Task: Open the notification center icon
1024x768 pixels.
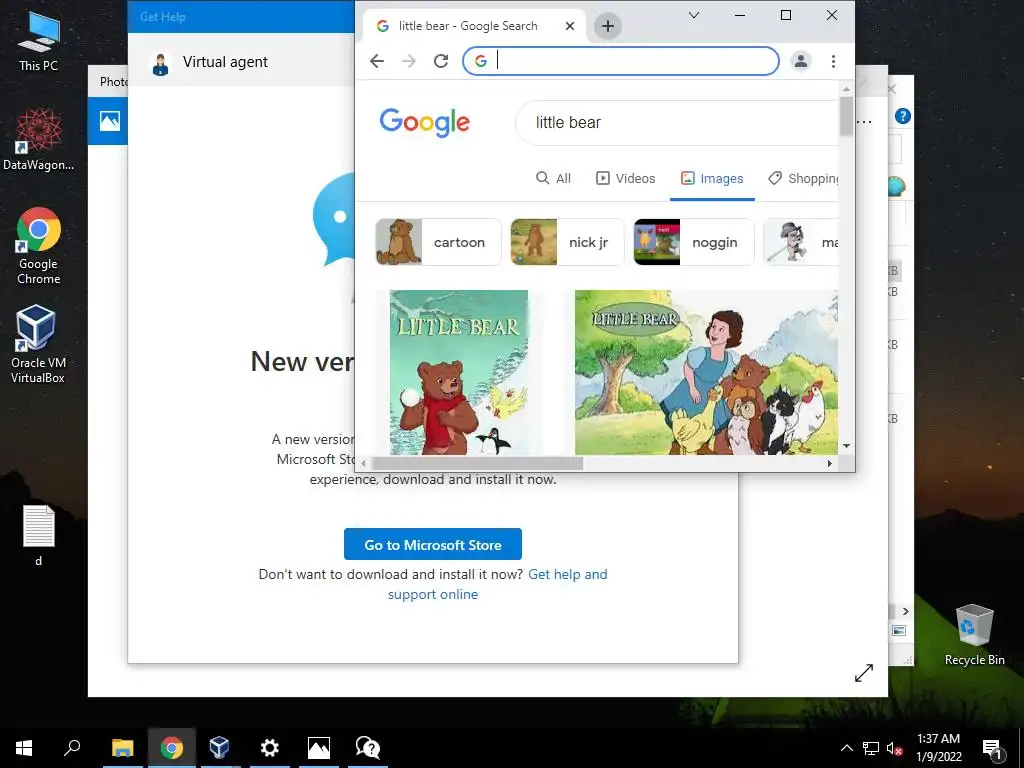Action: click(x=992, y=748)
